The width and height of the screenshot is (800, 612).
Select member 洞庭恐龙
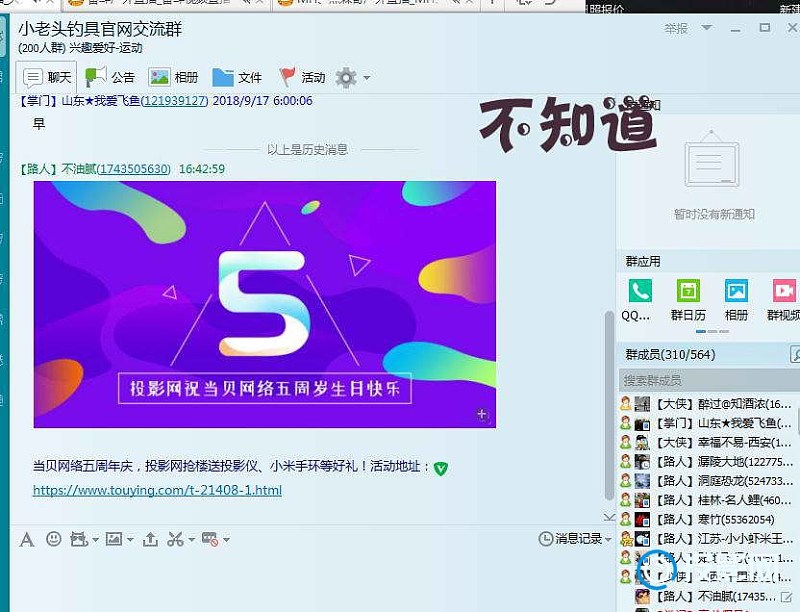coord(709,481)
